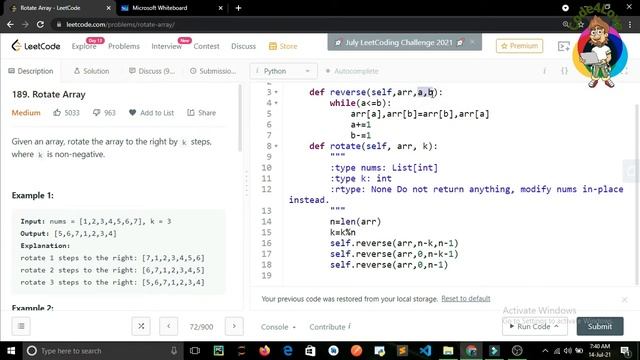Click the Reset to default link
This screenshot has height=360, width=640.
(x=466, y=299)
